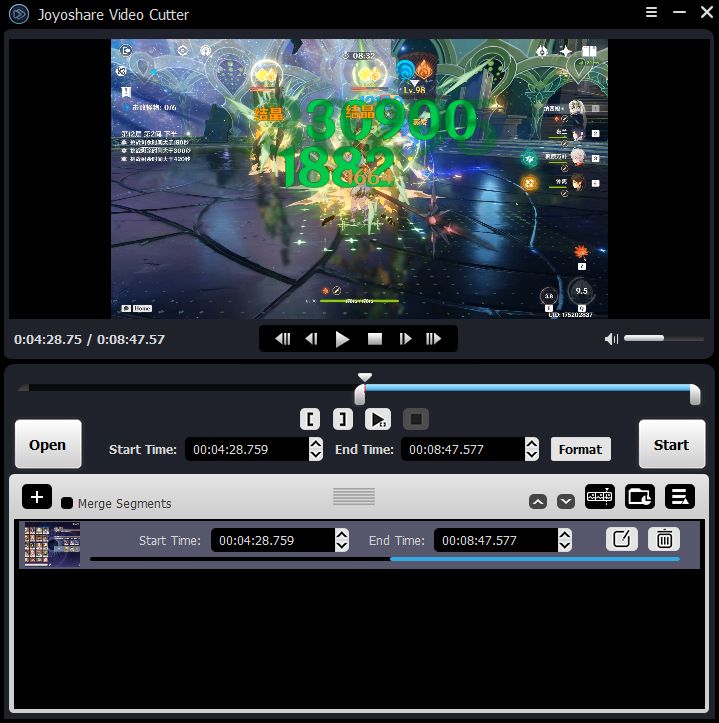This screenshot has height=723, width=719.
Task: Open the hamburger menu in title bar
Action: coord(652,13)
